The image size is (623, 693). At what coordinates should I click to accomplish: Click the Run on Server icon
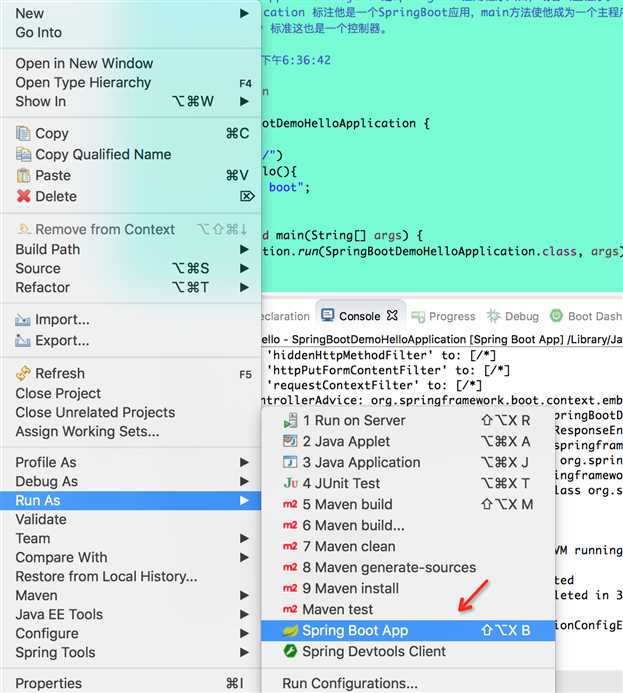tap(290, 420)
